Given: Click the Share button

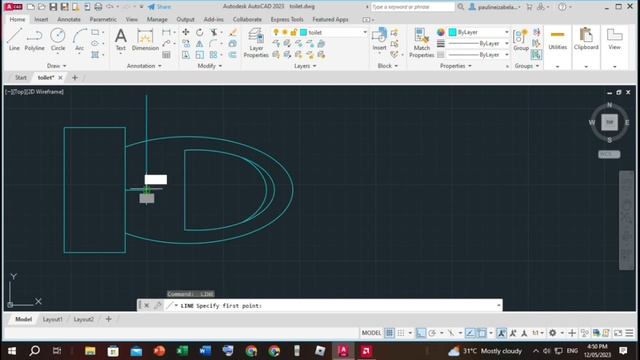Looking at the screenshot, I should click(160, 7).
